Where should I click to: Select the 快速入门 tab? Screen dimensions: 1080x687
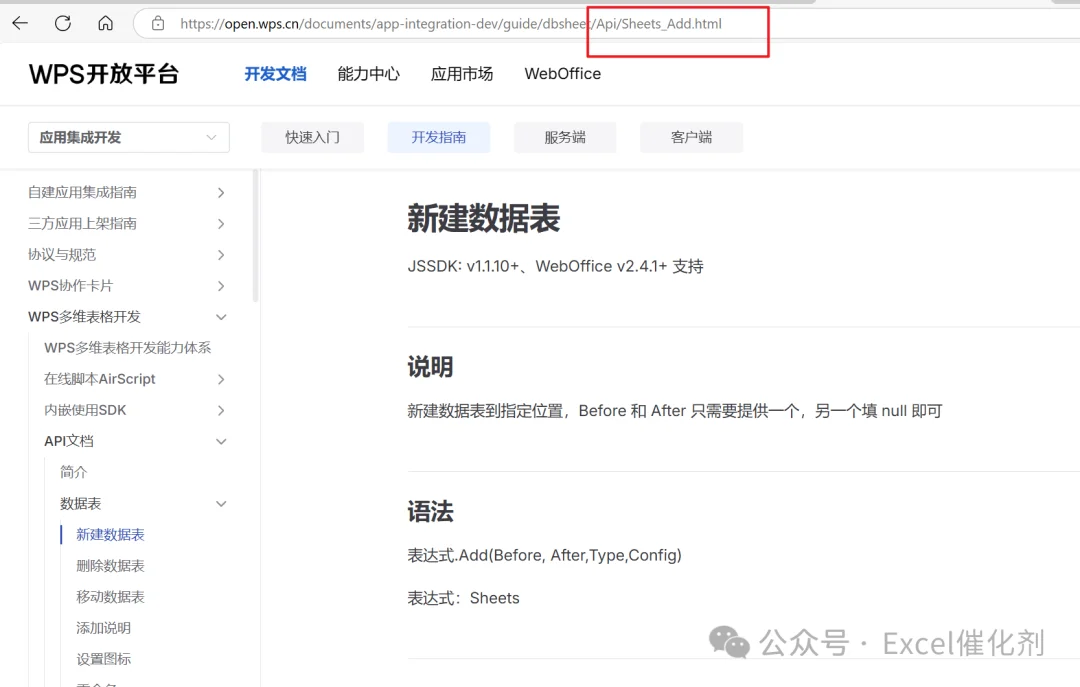click(313, 137)
